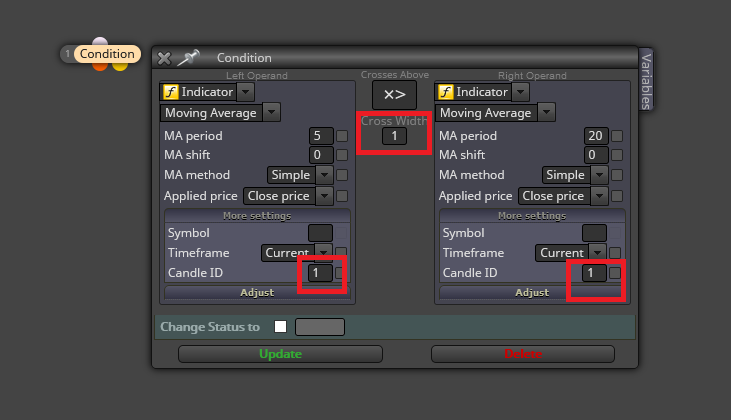Tick the checkbox beside right Timeframe
This screenshot has width=731, height=420.
pyautogui.click(x=615, y=253)
